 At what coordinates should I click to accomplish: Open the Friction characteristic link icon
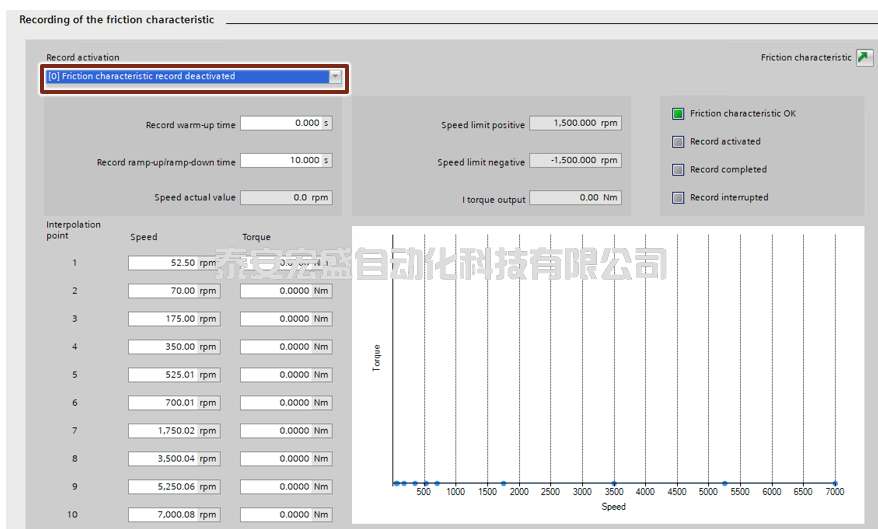[864, 58]
